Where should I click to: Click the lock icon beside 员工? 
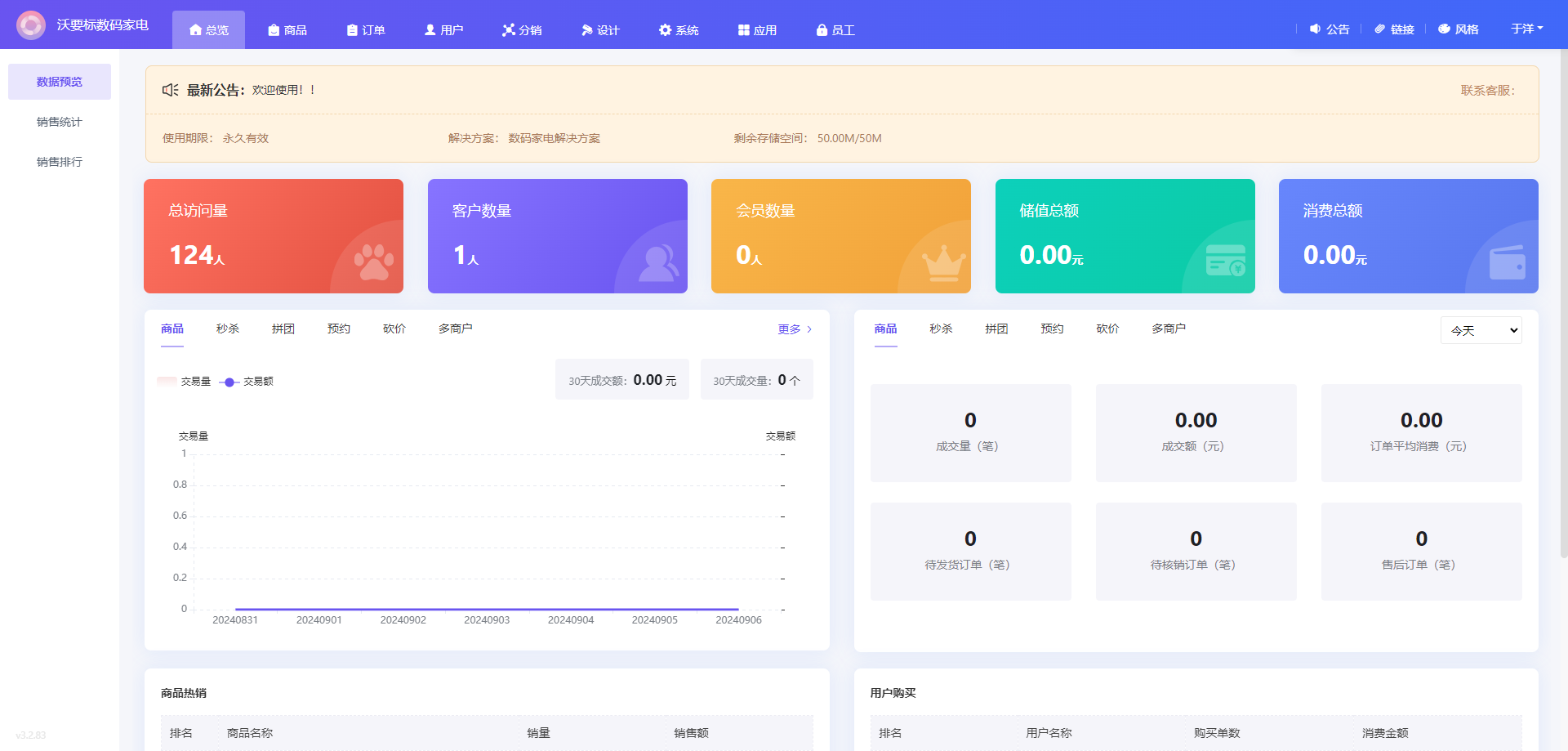822,30
